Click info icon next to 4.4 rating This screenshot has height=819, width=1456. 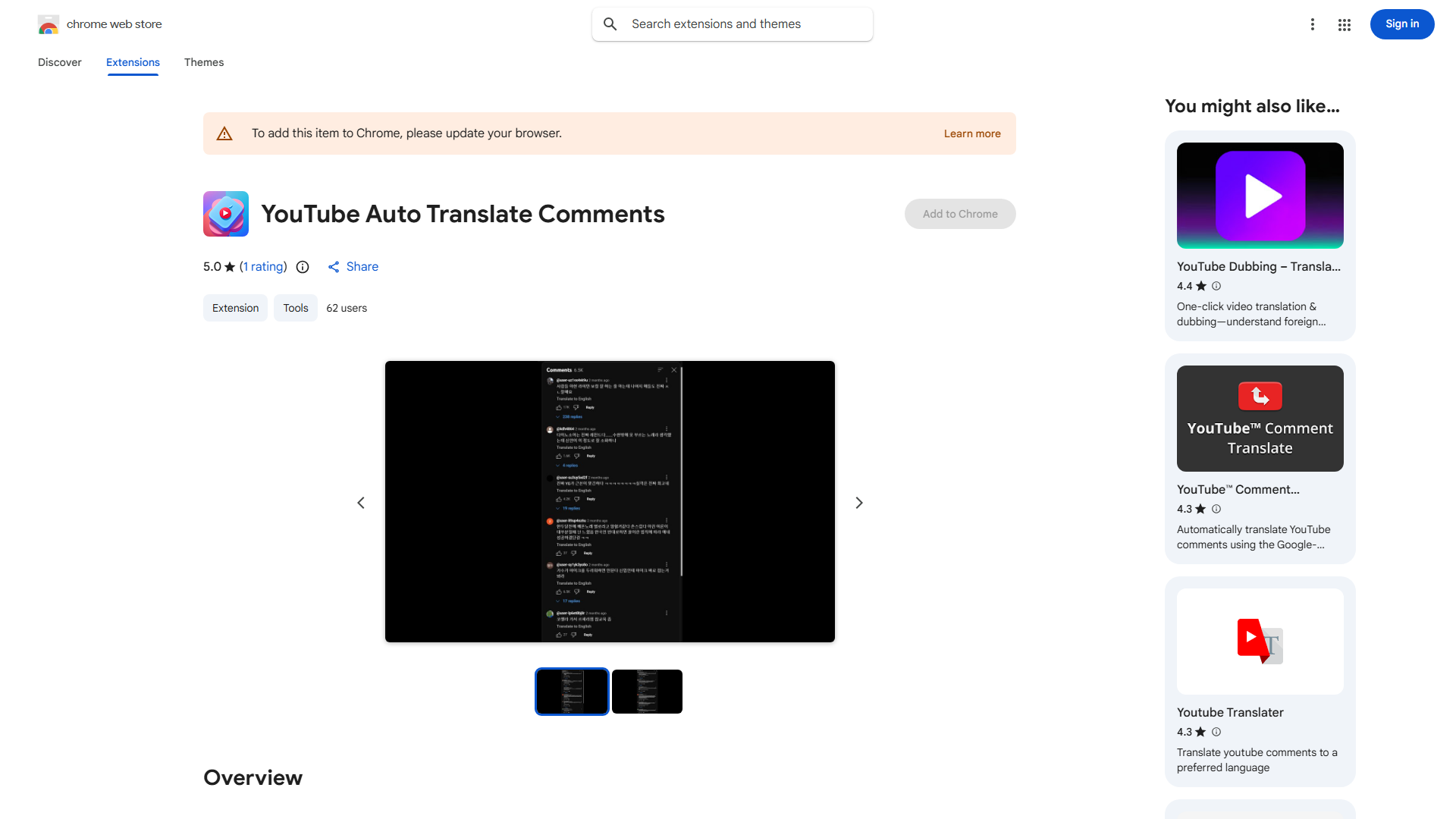1216,286
